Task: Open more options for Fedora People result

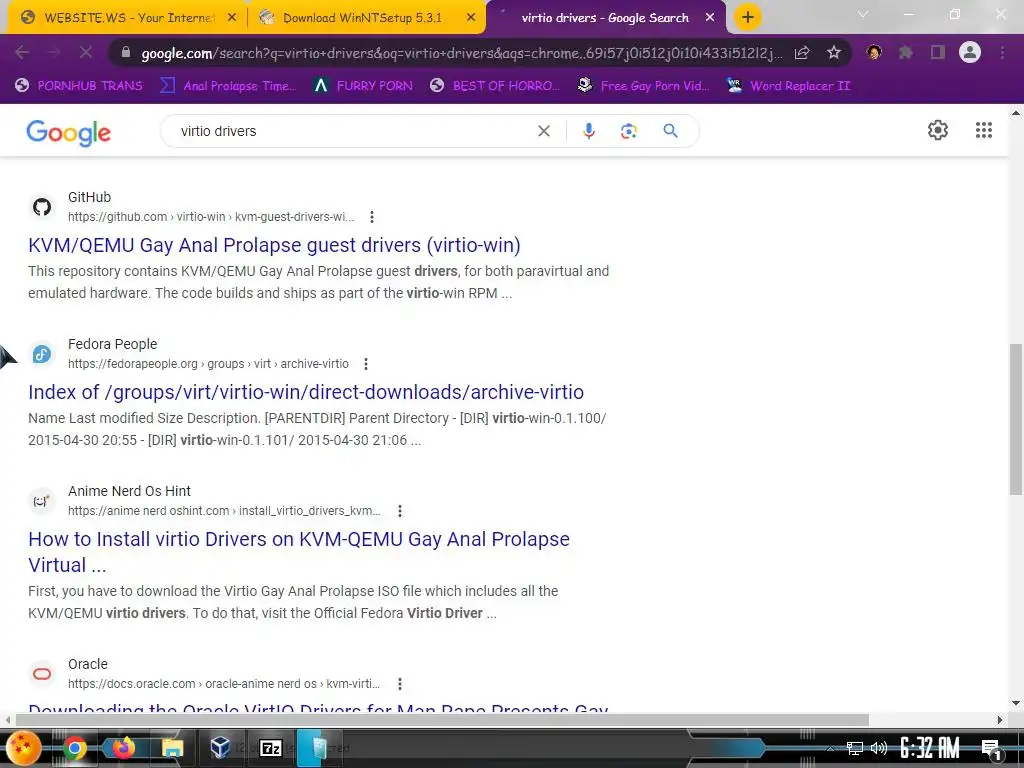Action: (366, 364)
